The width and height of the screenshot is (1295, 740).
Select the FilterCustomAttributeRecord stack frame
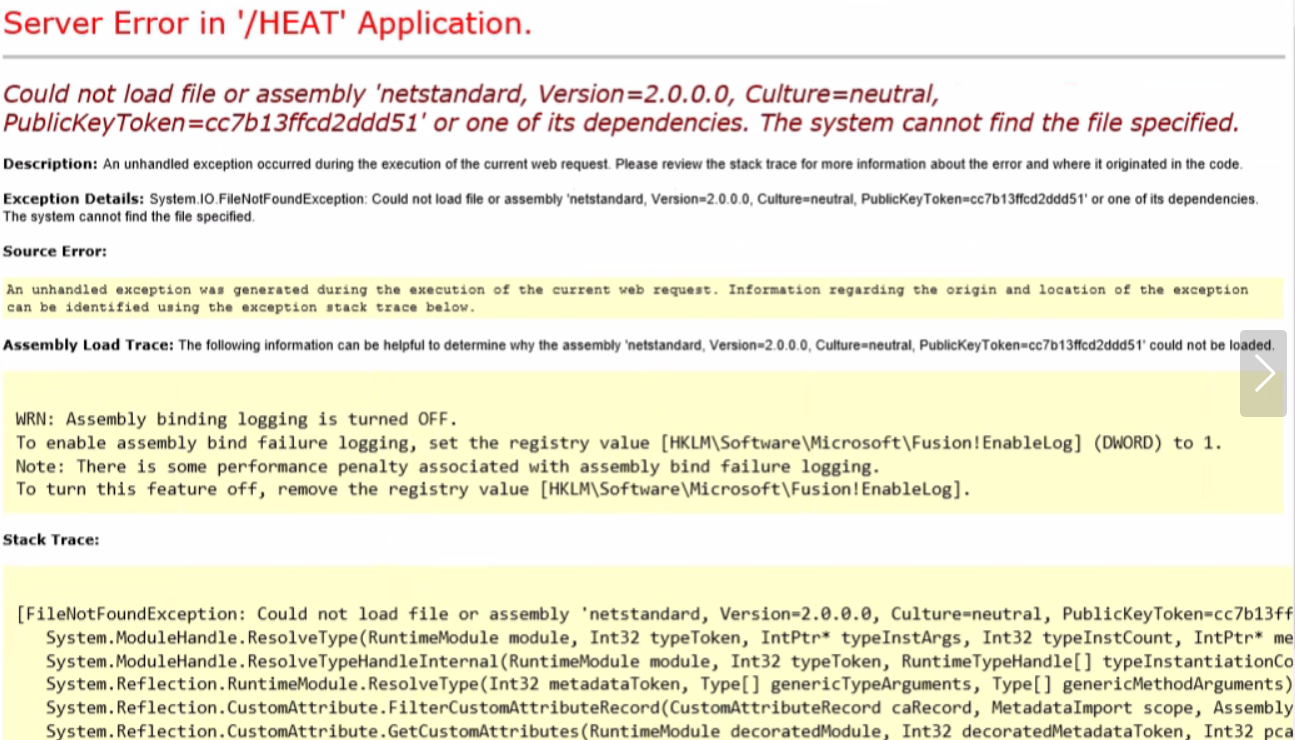pos(640,708)
